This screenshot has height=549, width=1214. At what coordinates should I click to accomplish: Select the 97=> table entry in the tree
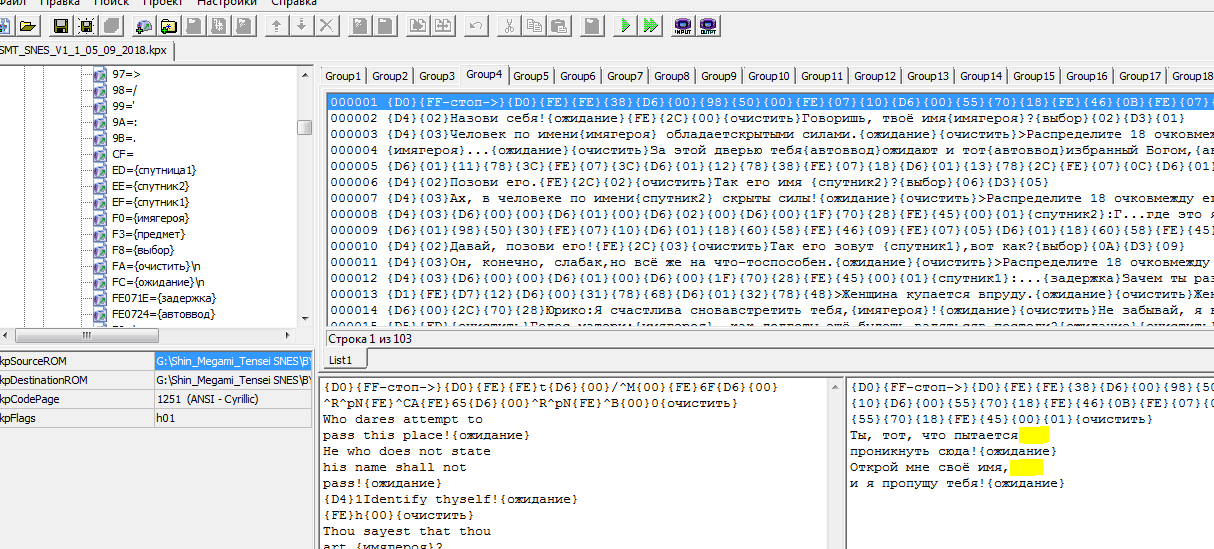coord(127,74)
